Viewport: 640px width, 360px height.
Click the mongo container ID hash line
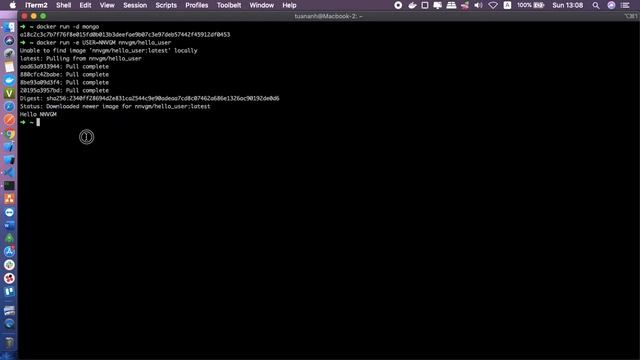[x=125, y=35]
